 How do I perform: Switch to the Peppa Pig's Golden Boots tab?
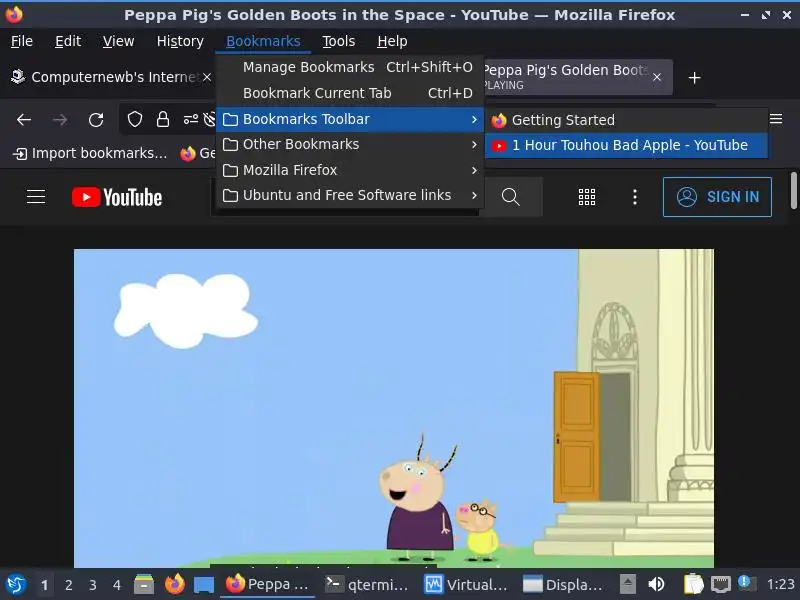click(x=566, y=77)
